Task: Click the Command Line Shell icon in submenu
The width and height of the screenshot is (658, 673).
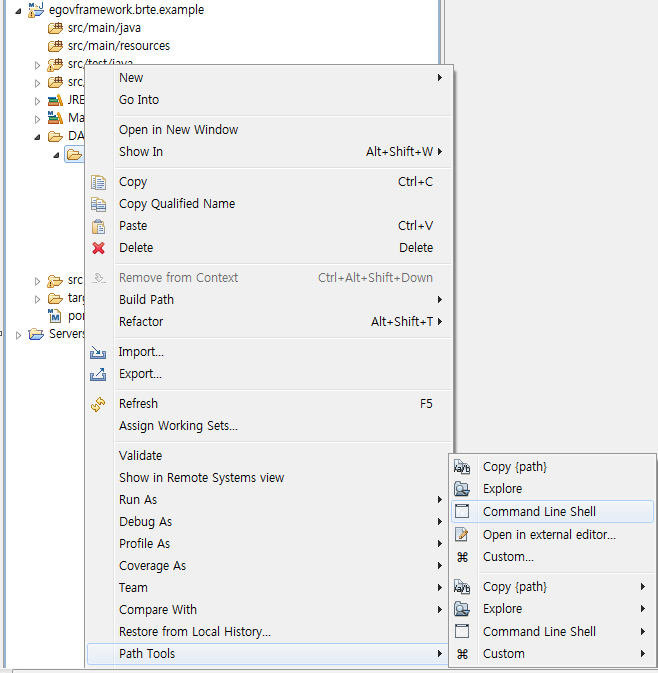Action: click(462, 511)
